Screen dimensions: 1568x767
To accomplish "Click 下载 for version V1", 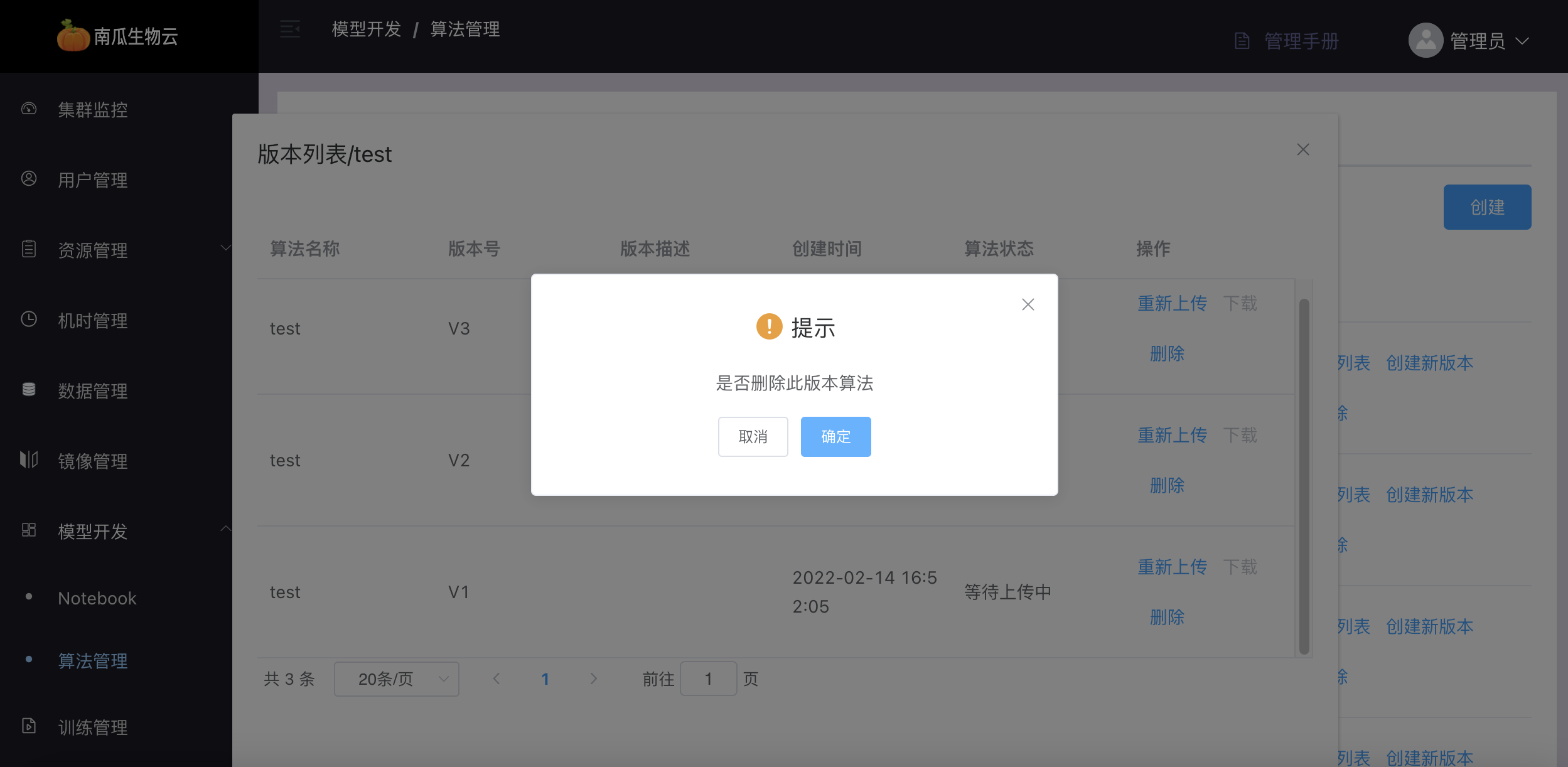I will coord(1240,567).
